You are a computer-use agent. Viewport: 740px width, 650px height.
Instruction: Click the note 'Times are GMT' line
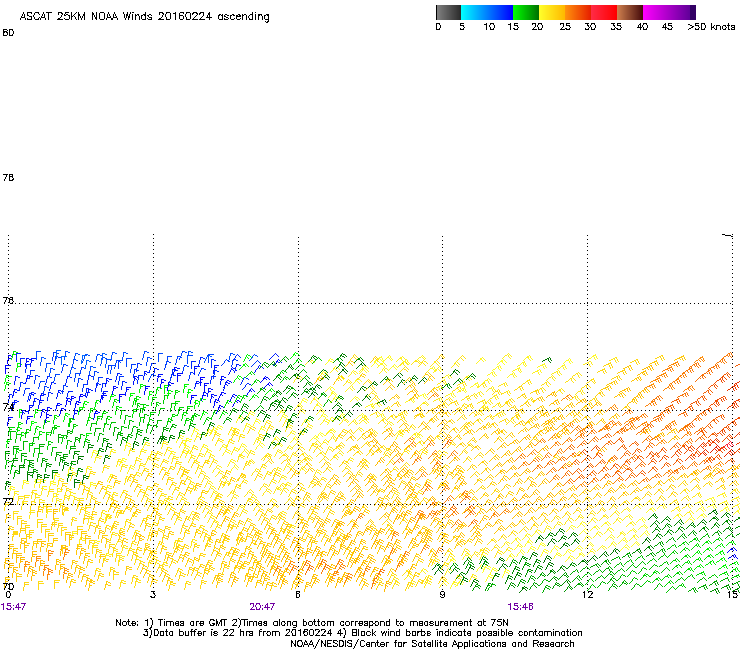(x=311, y=623)
